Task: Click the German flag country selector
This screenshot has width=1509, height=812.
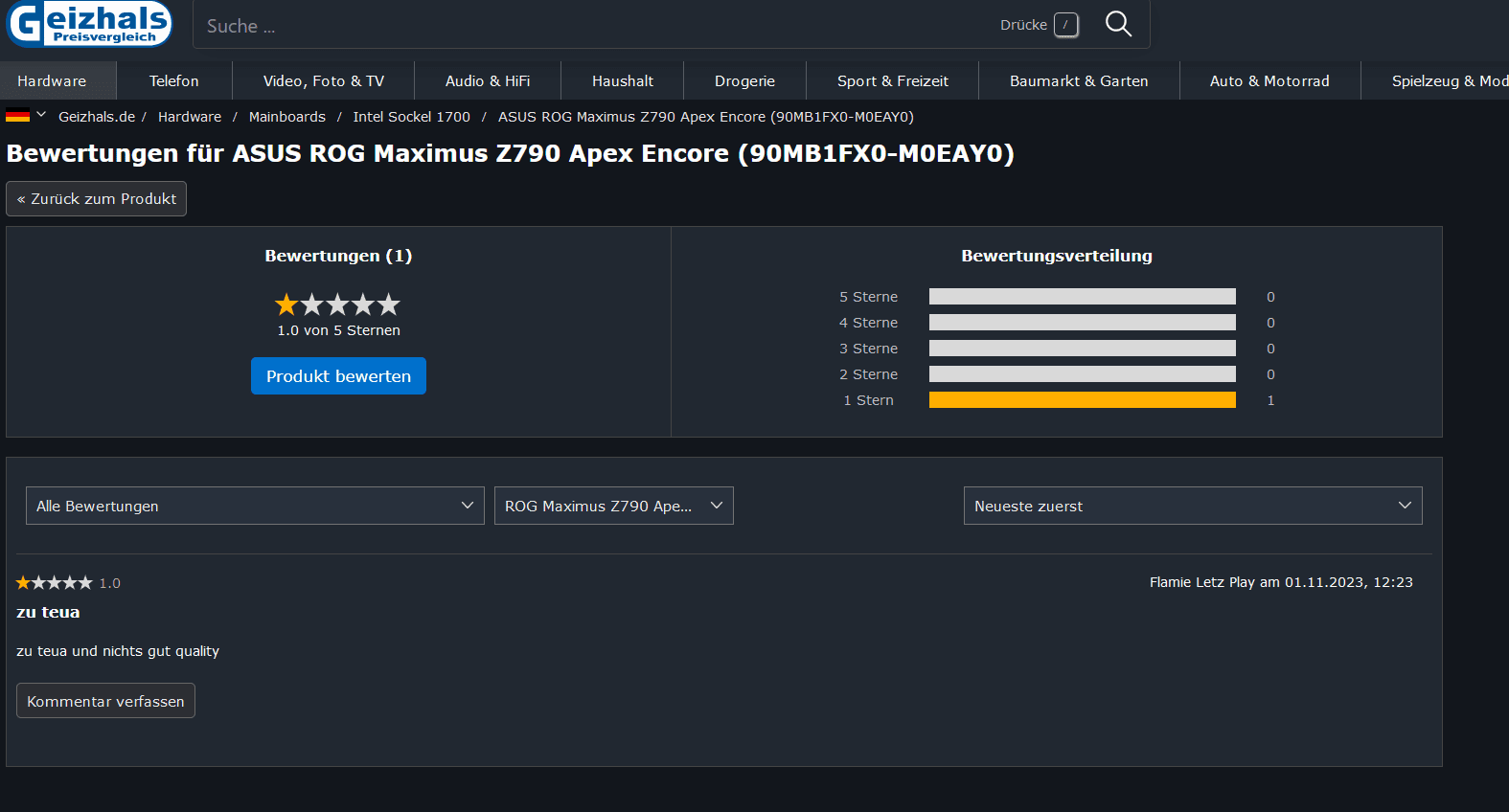Action: point(17,116)
